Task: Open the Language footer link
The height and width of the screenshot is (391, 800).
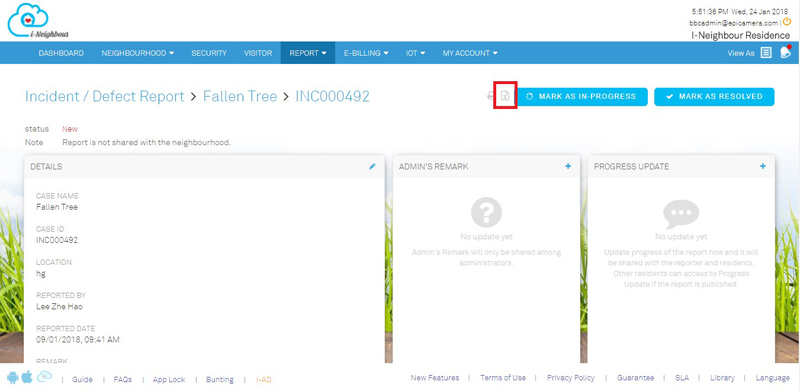Action: coord(773,378)
